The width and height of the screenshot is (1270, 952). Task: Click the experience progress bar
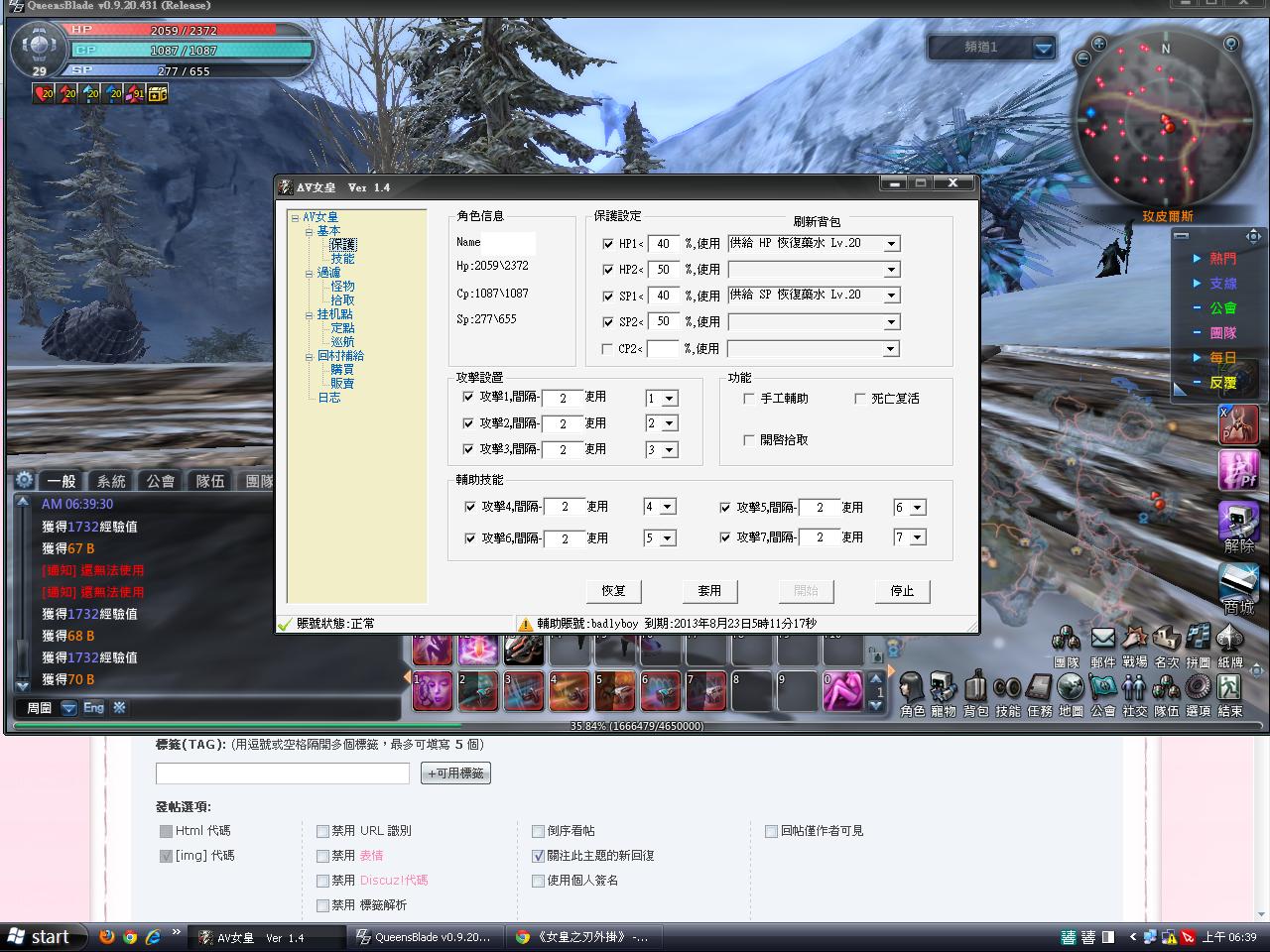637,726
